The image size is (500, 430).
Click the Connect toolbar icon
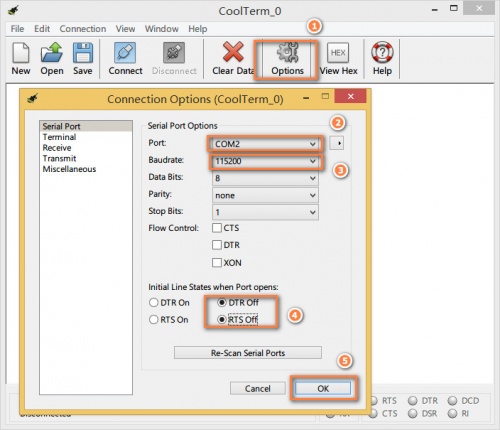point(125,53)
